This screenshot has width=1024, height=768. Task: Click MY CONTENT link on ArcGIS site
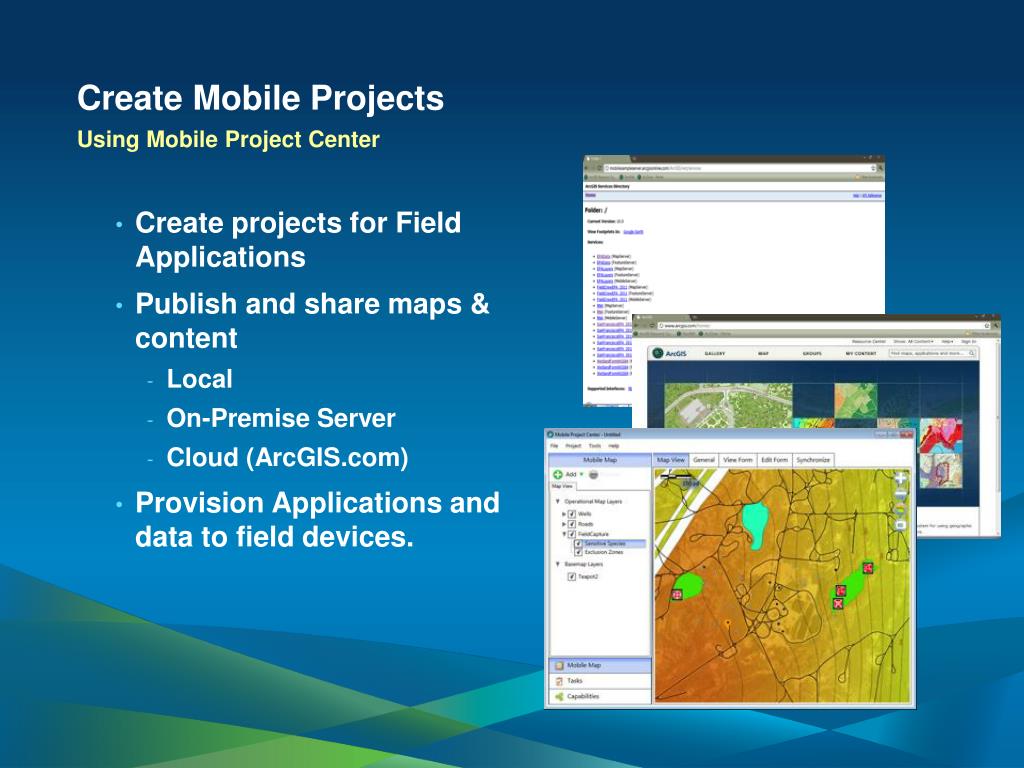[x=861, y=353]
